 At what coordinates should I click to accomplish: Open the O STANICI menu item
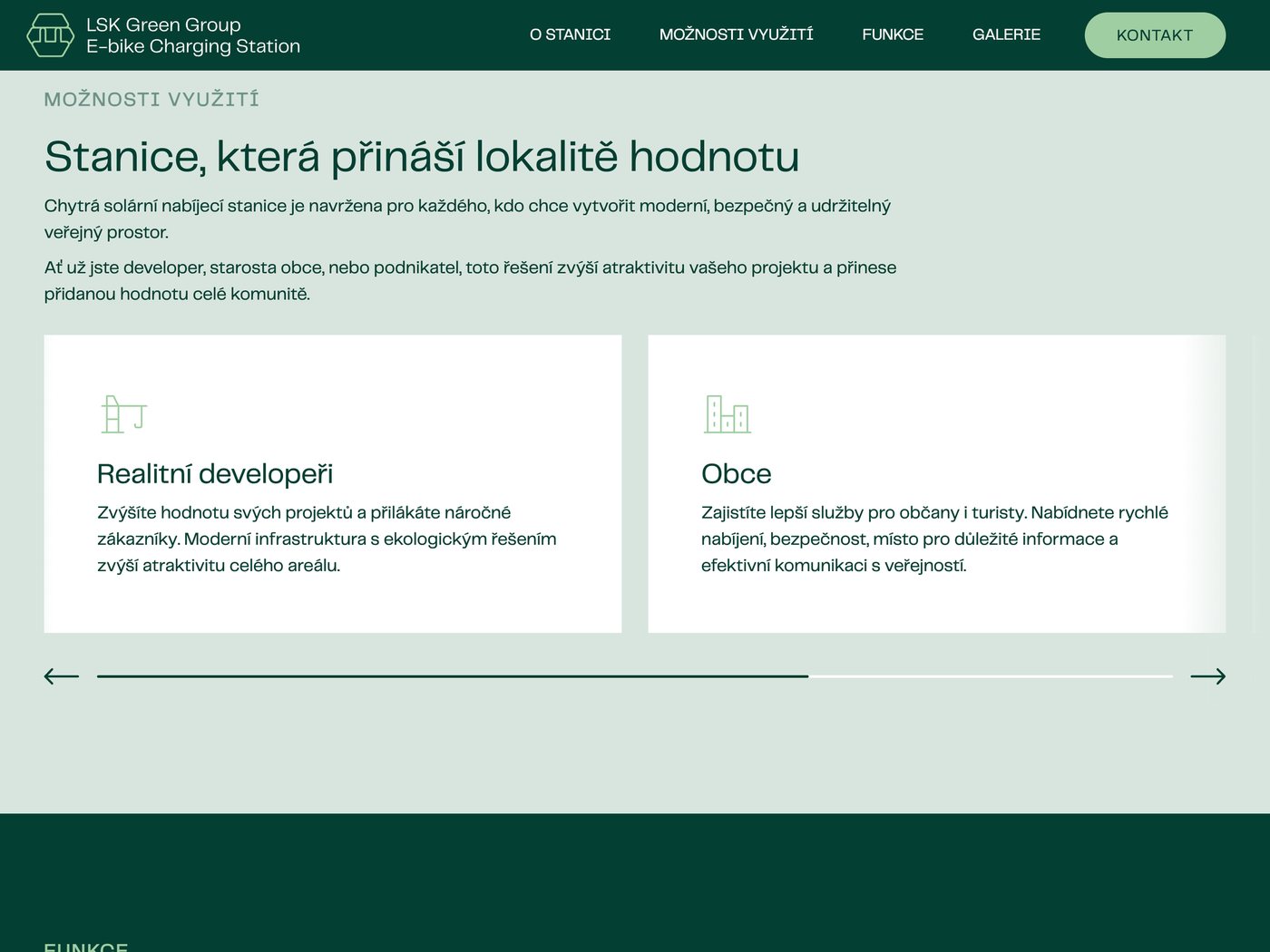[570, 34]
